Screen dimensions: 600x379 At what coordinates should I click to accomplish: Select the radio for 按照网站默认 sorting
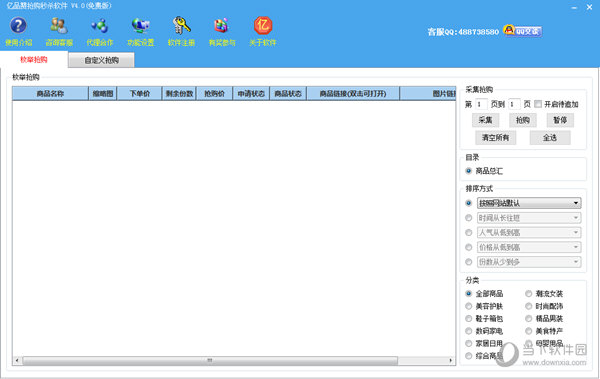click(468, 203)
